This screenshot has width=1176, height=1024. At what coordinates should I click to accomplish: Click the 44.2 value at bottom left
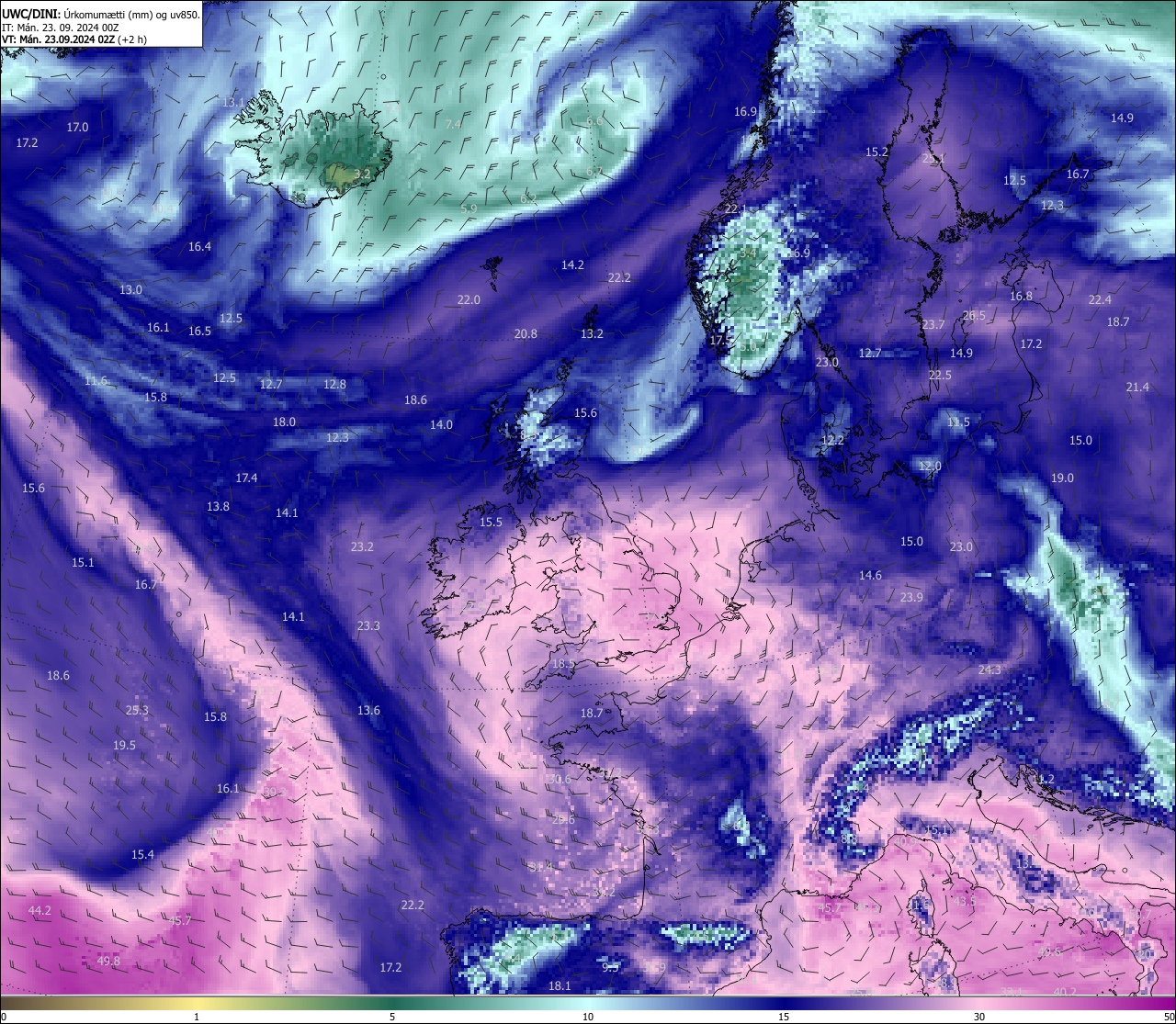pos(40,910)
